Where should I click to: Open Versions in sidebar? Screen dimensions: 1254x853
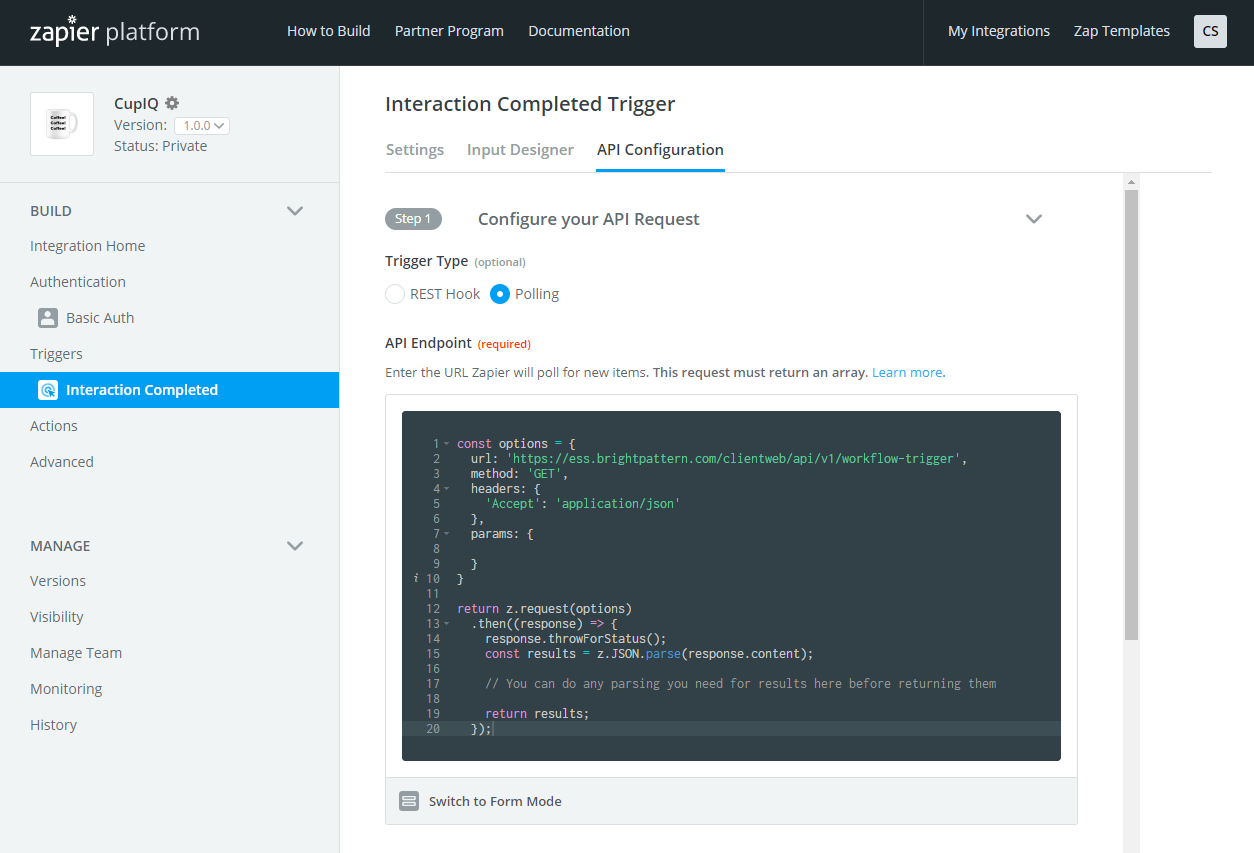point(58,581)
